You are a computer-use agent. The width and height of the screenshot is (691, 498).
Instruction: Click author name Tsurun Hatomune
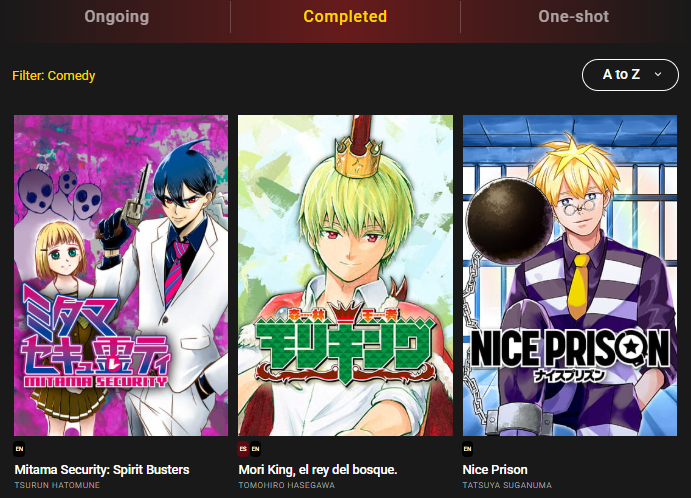(57, 485)
